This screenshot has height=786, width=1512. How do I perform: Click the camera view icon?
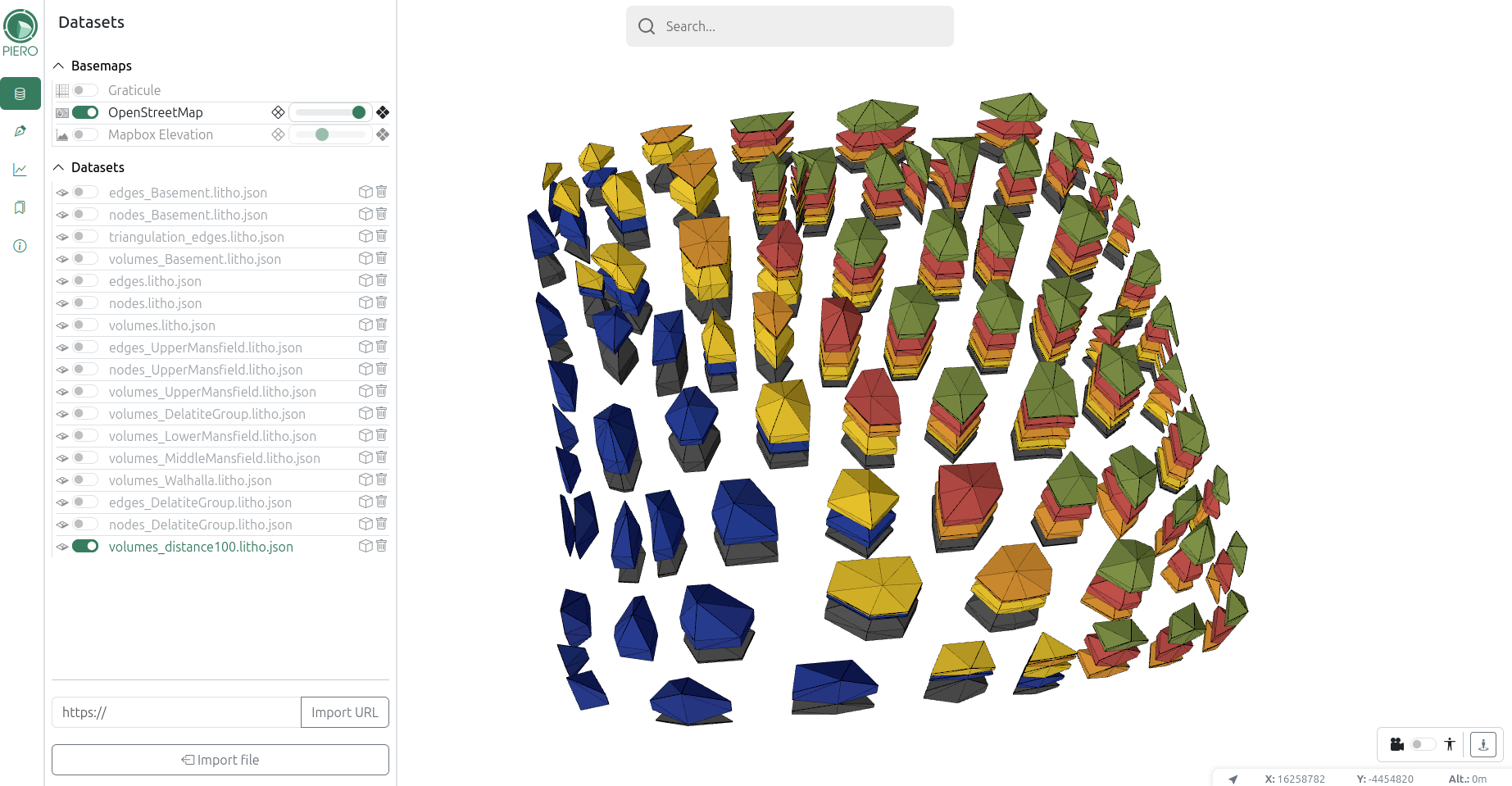point(1397,744)
